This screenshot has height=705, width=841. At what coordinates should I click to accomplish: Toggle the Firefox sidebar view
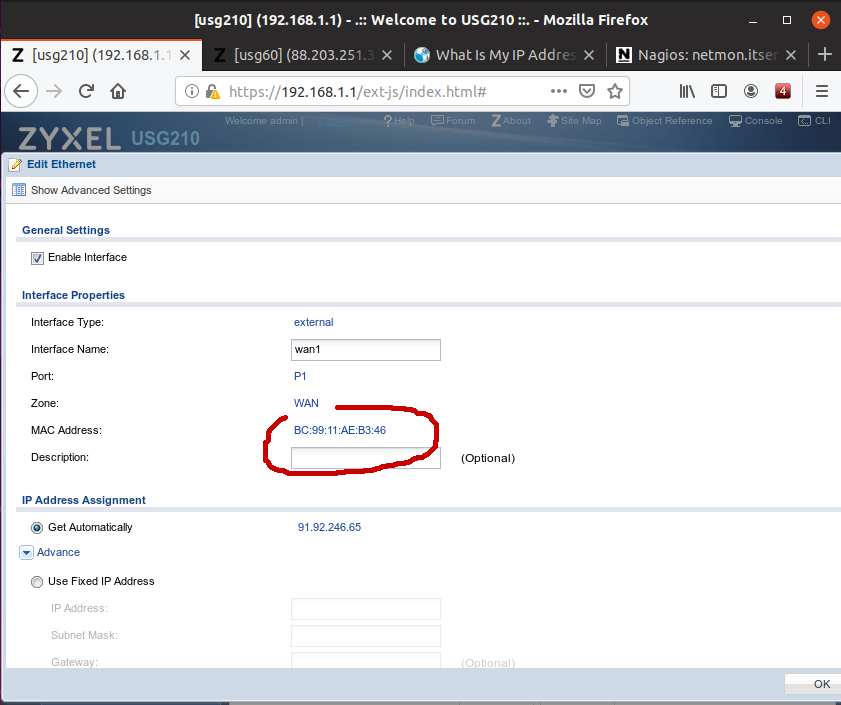(719, 91)
